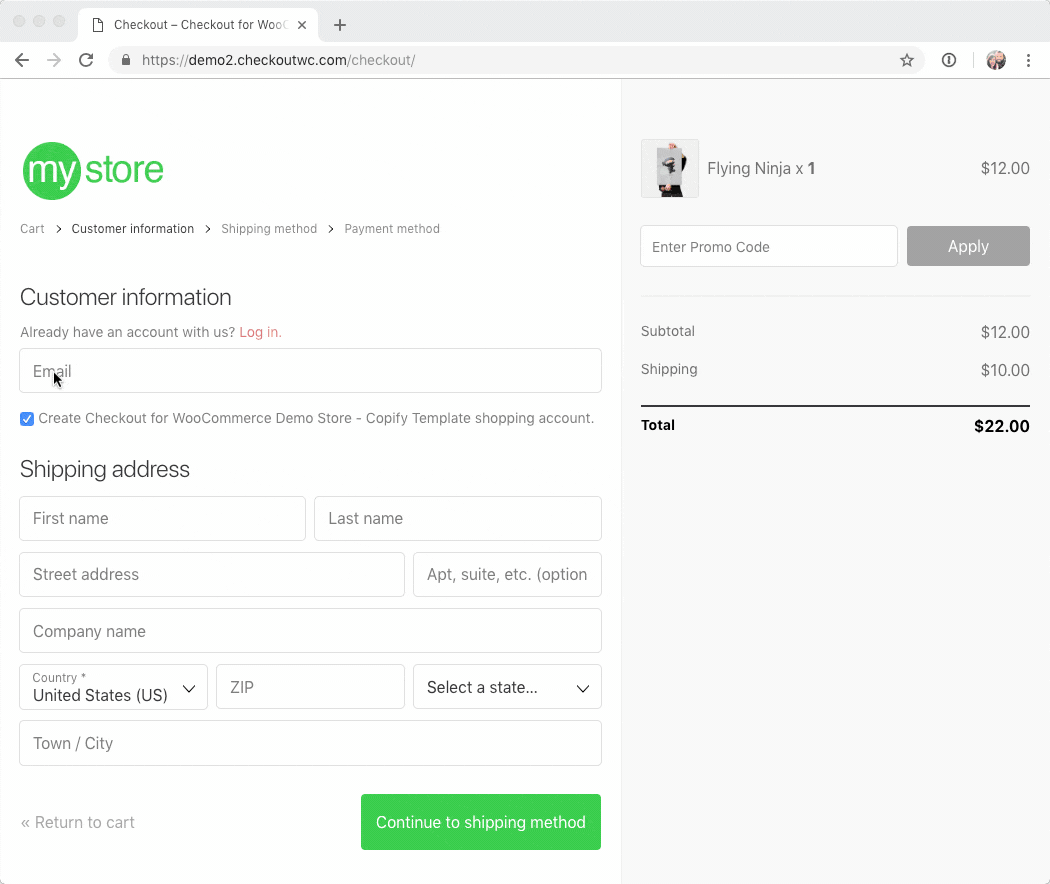Select Payment method breadcrumb
This screenshot has height=884, width=1050.
[x=392, y=229]
